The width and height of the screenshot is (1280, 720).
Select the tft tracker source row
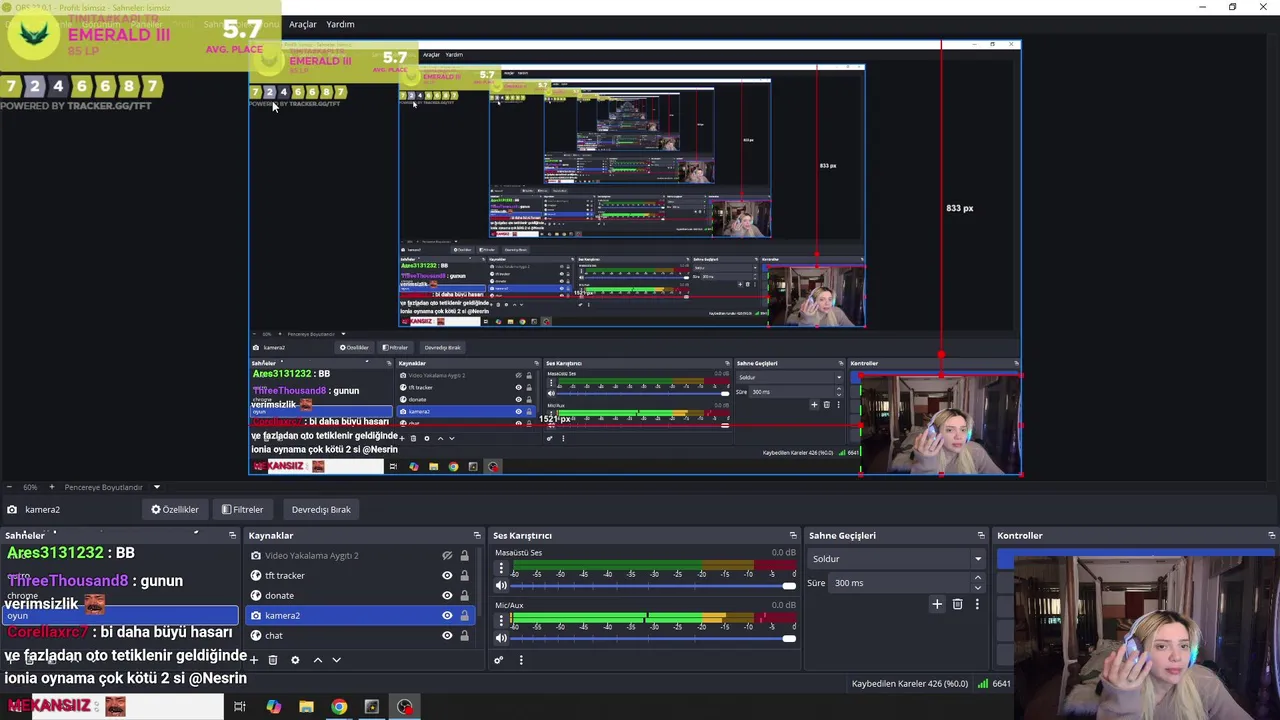click(x=359, y=576)
